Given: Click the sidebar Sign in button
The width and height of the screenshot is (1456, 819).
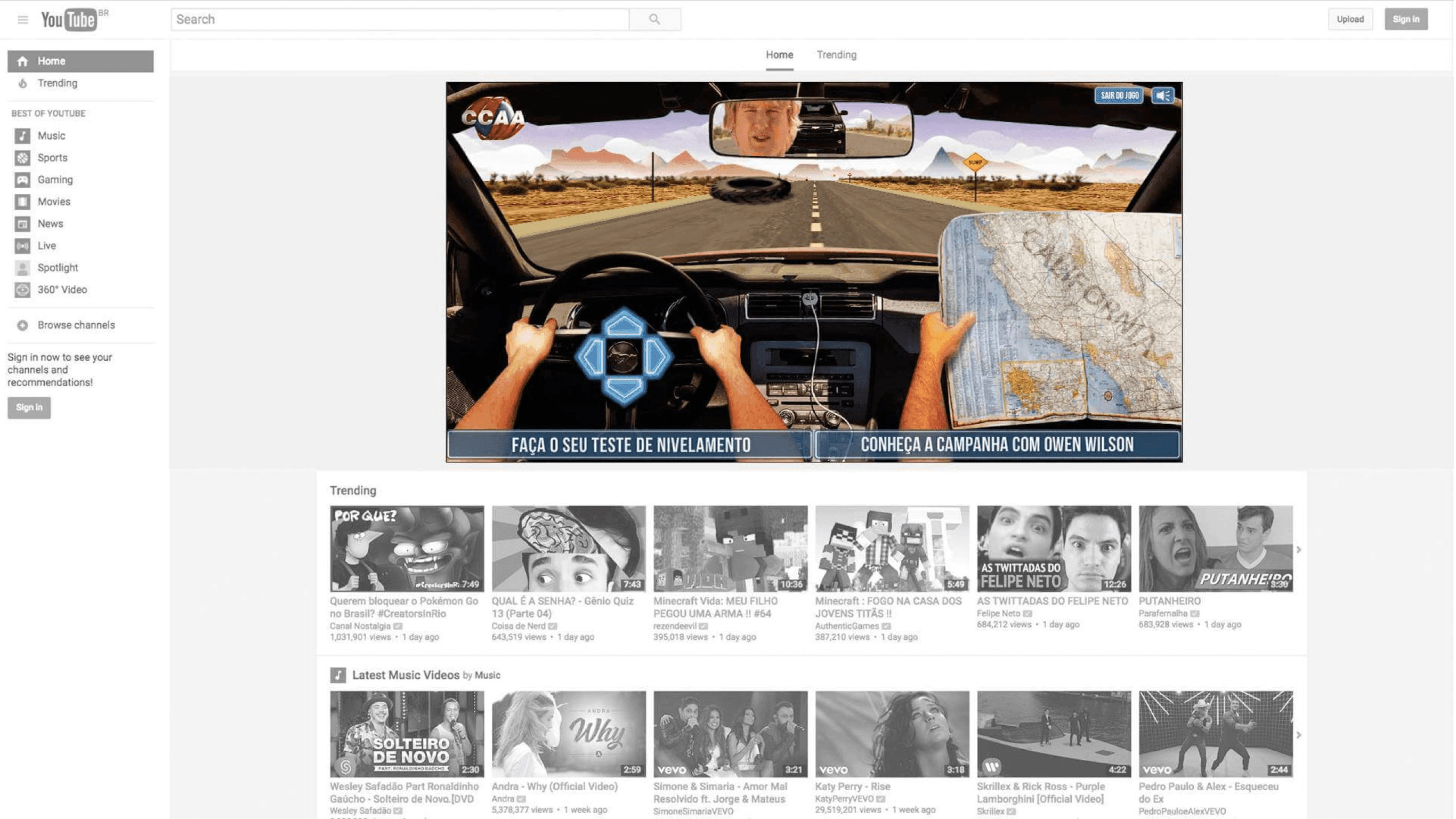Looking at the screenshot, I should point(29,407).
